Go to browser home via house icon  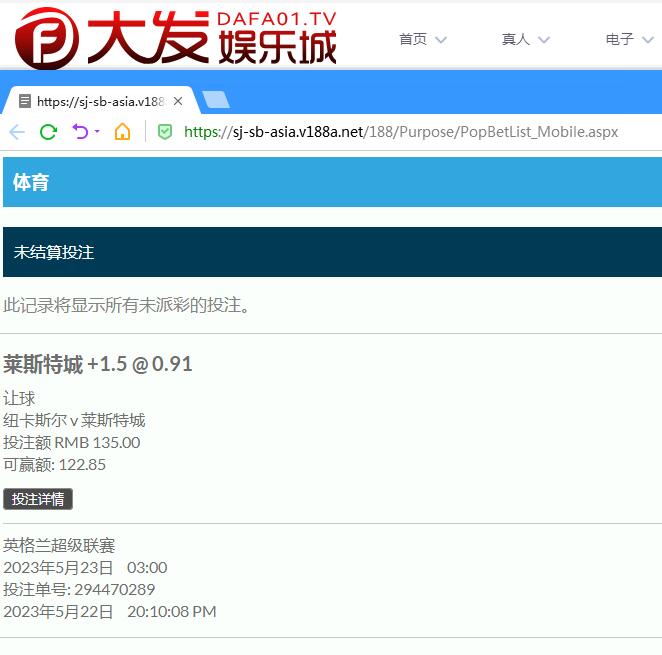[122, 132]
